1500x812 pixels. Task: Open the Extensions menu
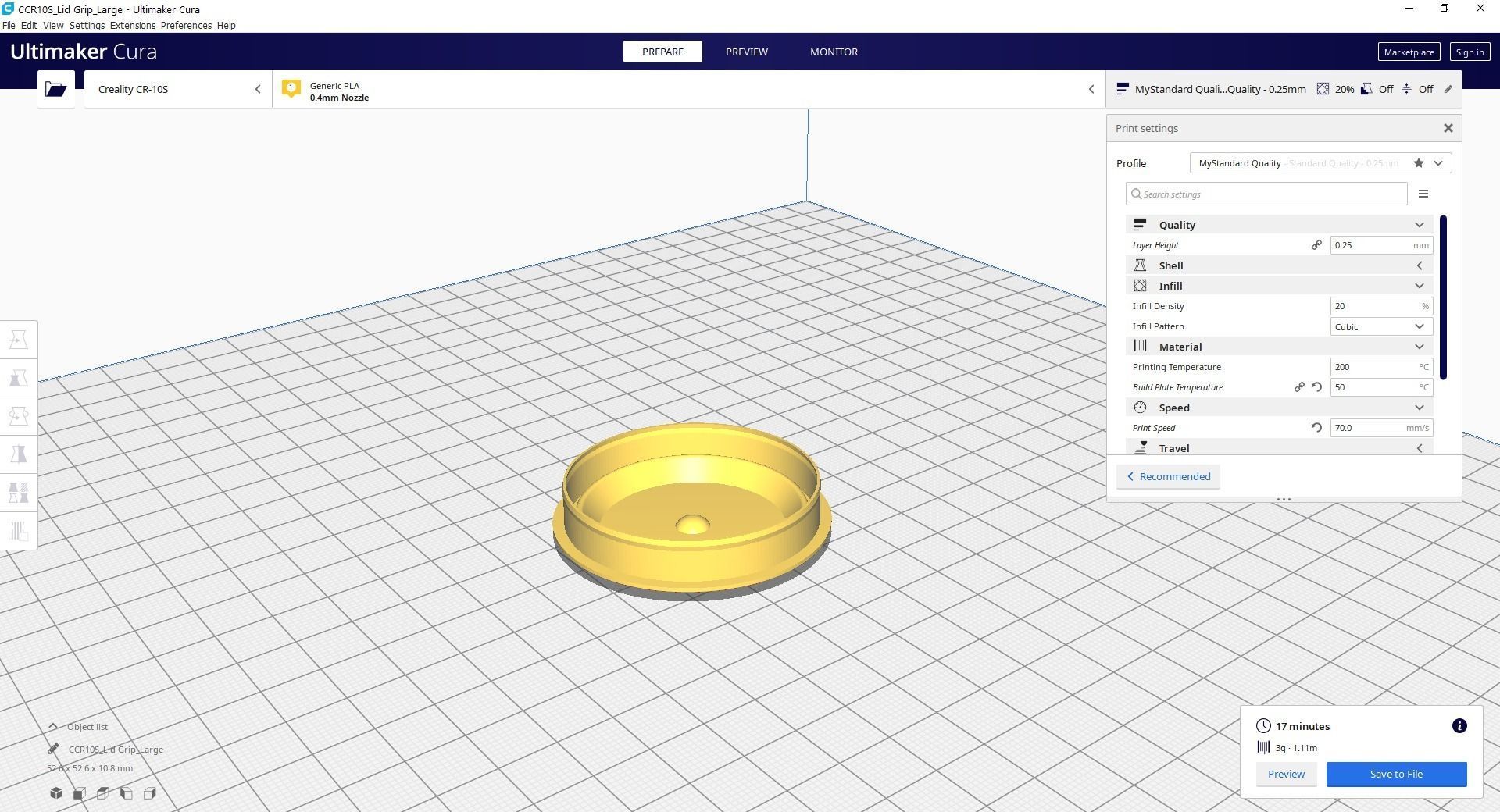pyautogui.click(x=133, y=25)
